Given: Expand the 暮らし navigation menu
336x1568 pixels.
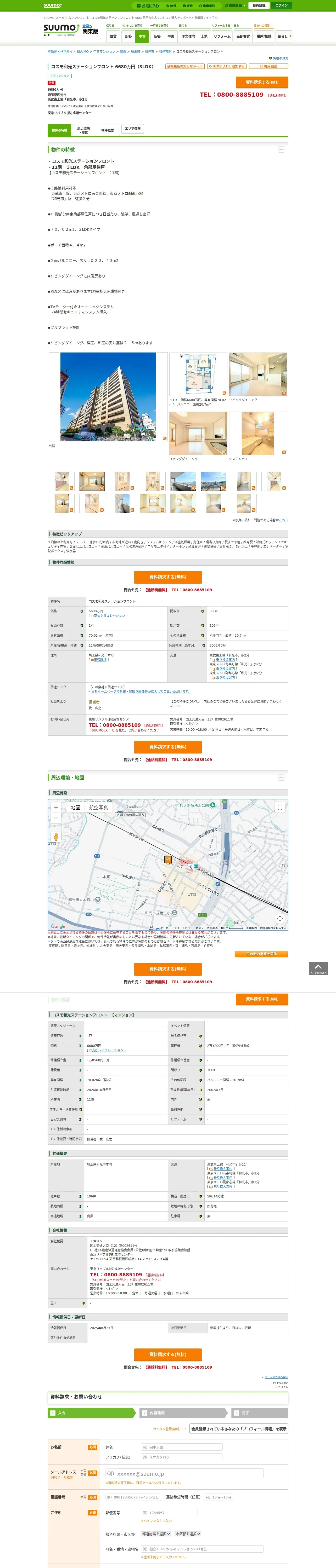Looking at the screenshot, I should 284,37.
